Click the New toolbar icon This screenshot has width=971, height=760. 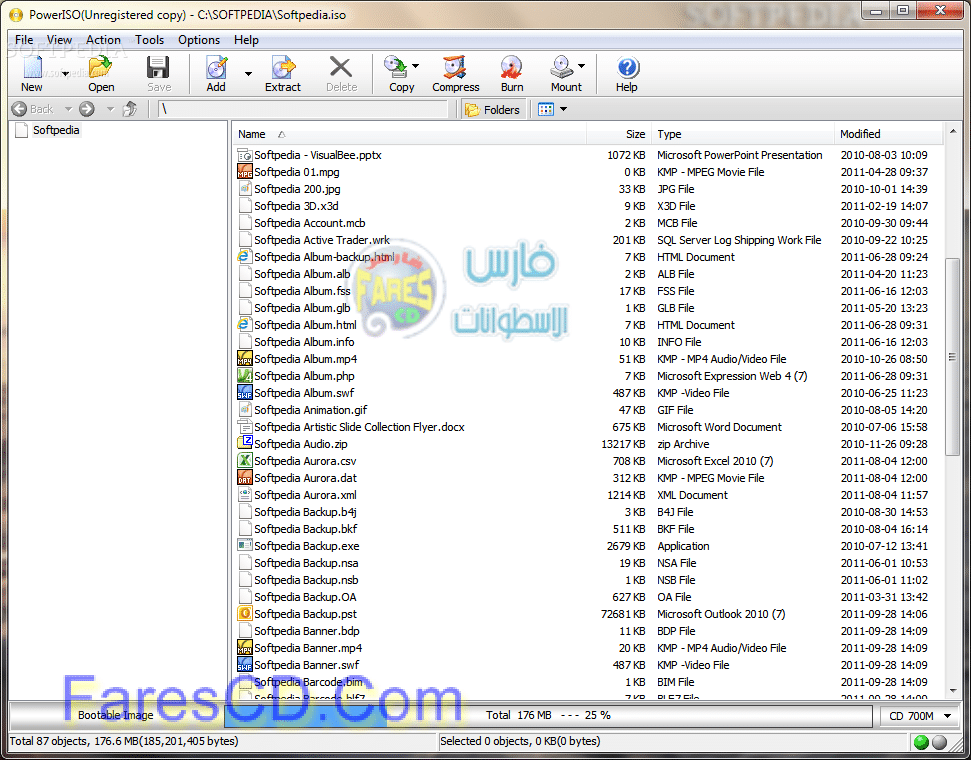click(32, 67)
